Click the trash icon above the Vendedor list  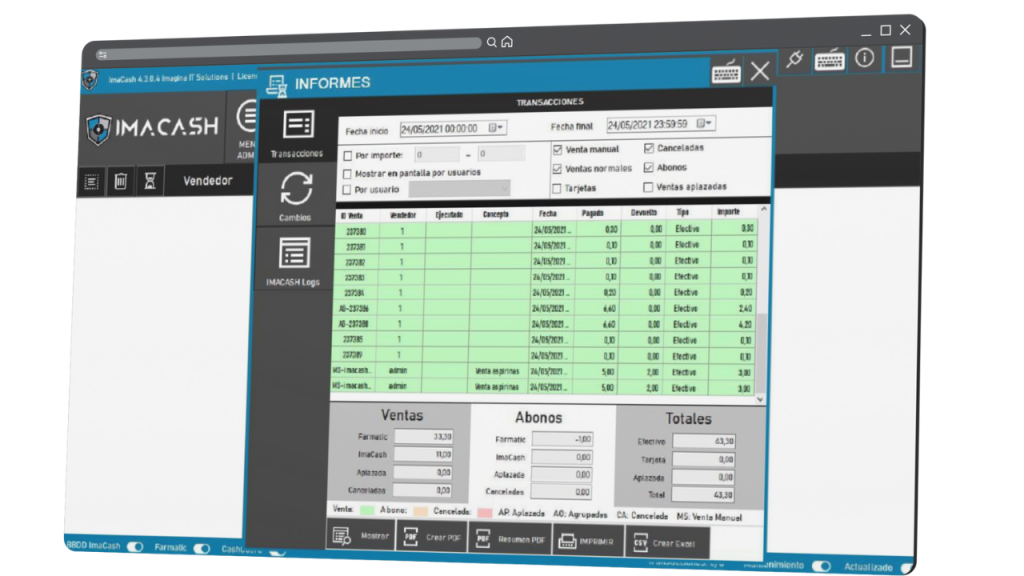point(120,181)
